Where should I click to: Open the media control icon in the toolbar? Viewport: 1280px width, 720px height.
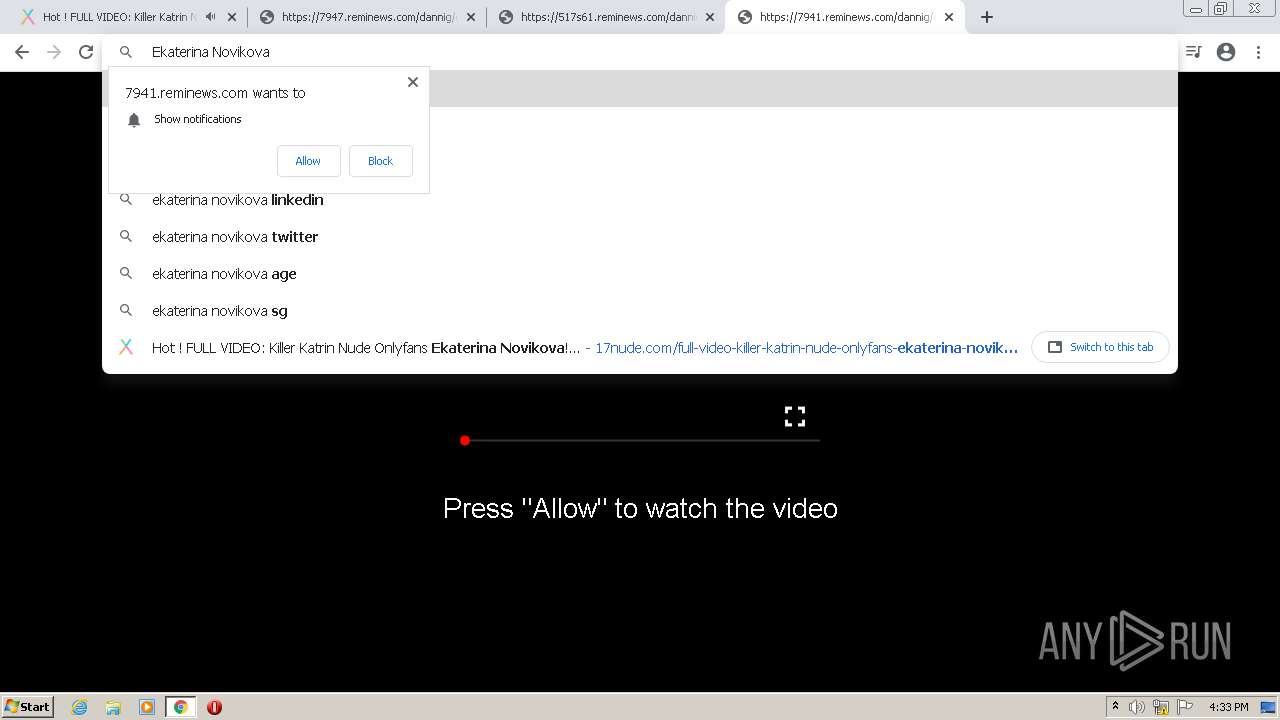(x=1193, y=52)
